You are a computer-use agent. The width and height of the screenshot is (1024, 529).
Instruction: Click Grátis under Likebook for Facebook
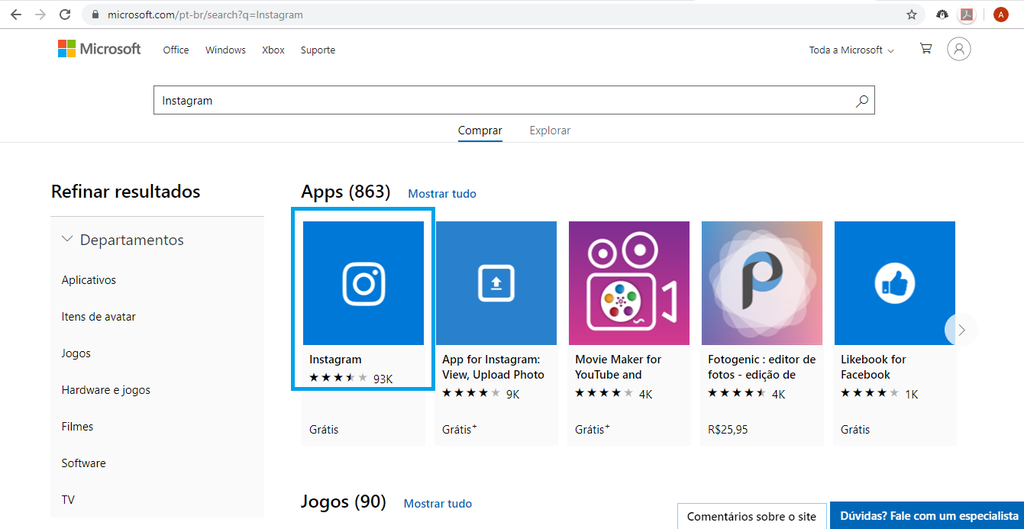[856, 430]
